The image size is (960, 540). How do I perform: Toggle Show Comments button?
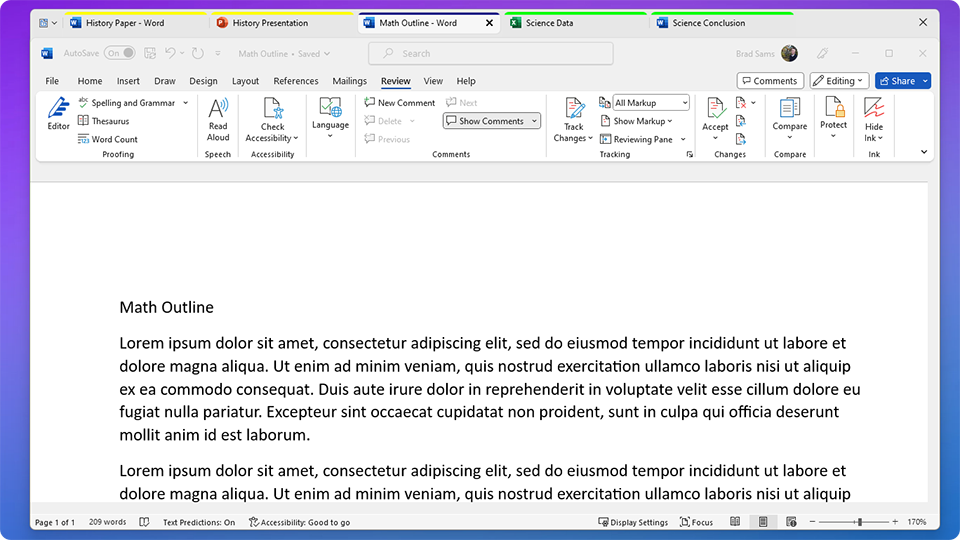click(x=486, y=121)
